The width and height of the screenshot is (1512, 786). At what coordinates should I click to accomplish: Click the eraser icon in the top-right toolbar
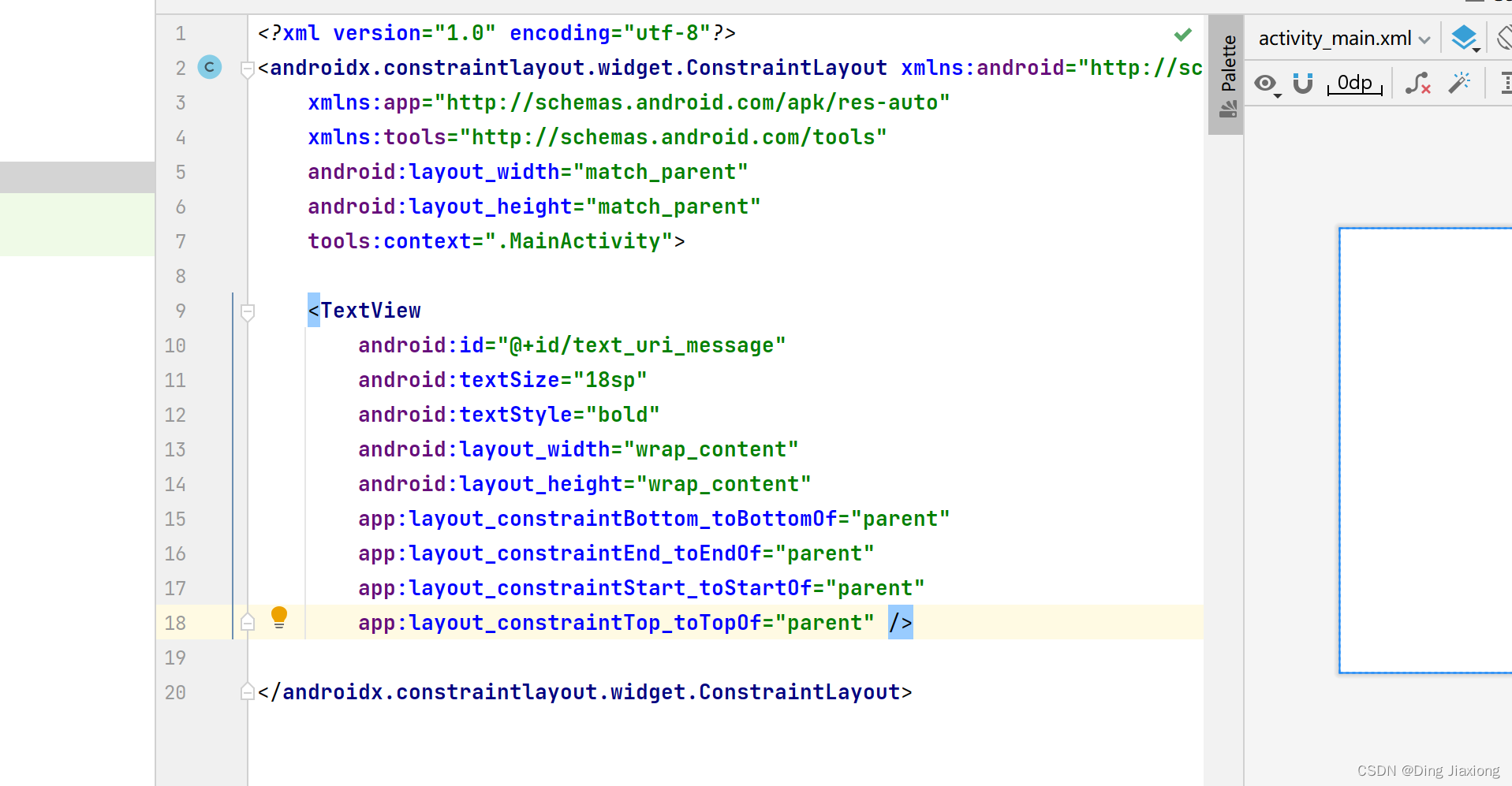(x=1503, y=38)
